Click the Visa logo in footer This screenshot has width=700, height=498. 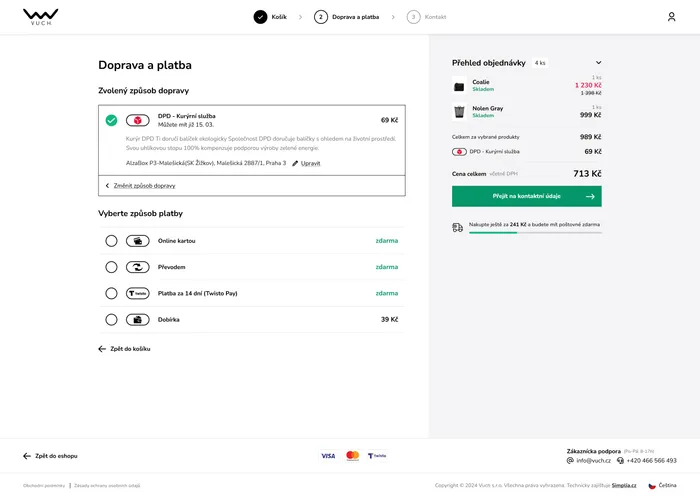[x=328, y=456]
